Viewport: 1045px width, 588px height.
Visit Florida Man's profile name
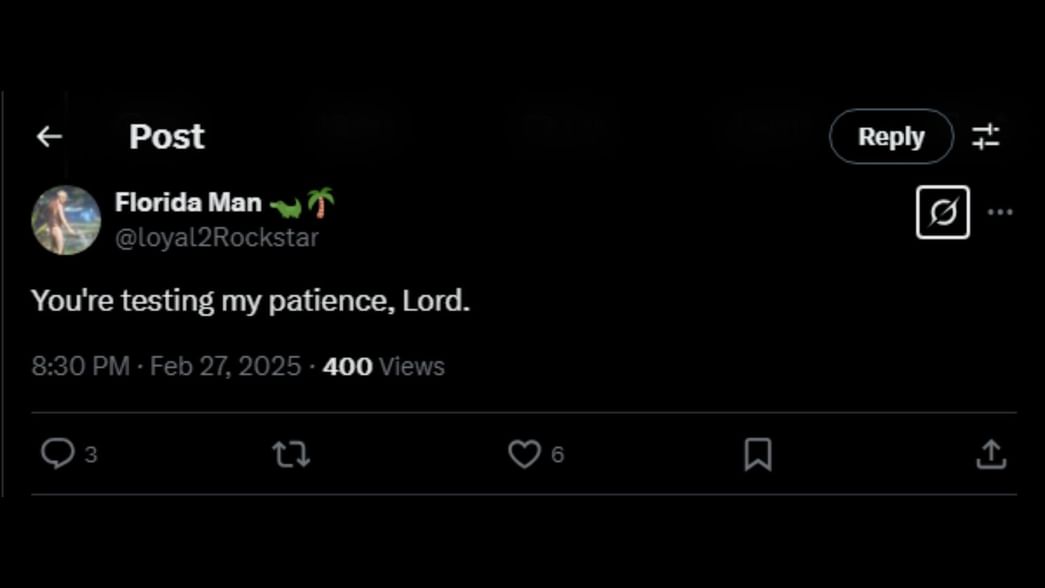coord(190,201)
